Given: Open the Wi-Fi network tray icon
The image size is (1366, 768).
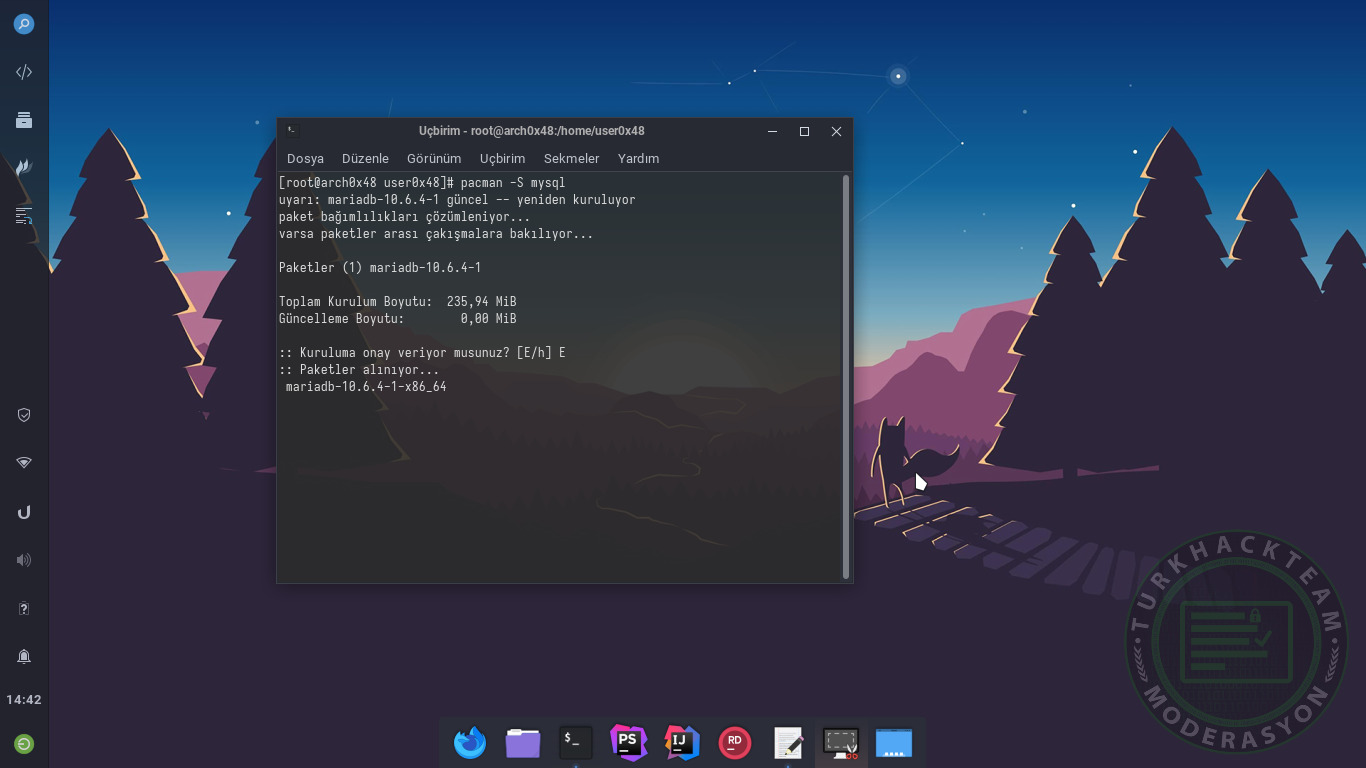Looking at the screenshot, I should (24, 463).
